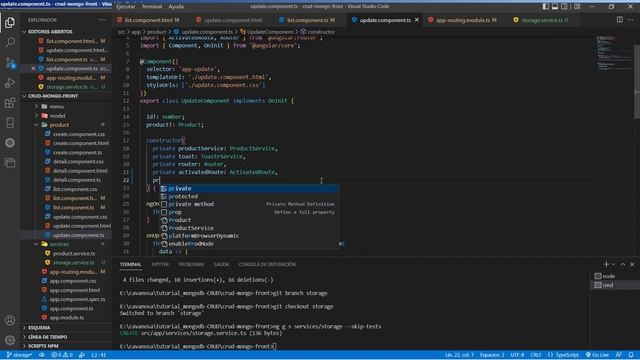
Task: Add a new terminal with plus icon
Action: (x=606, y=264)
